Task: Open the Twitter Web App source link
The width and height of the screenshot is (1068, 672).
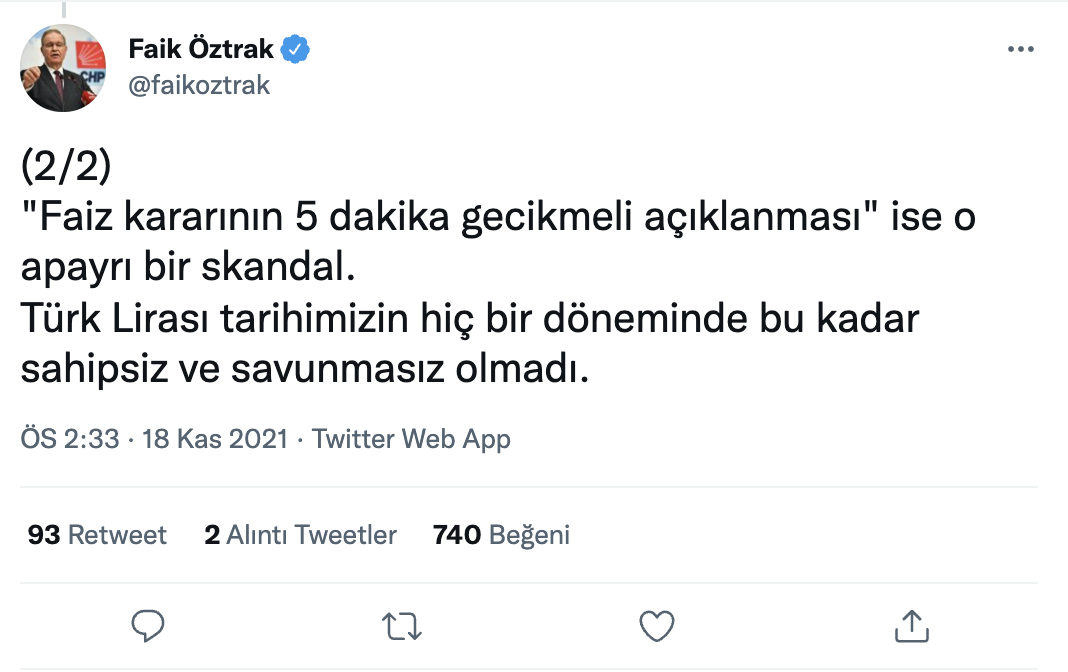Action: (411, 439)
